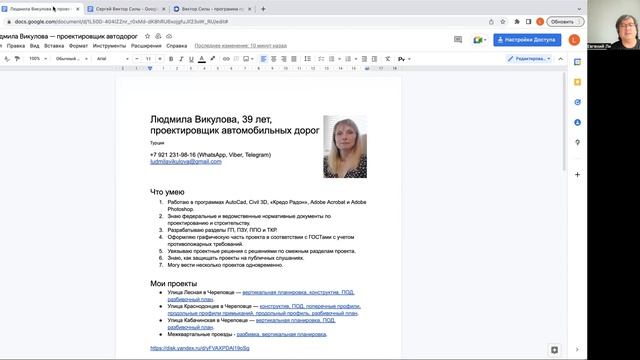640x360 pixels.
Task: Select the paint format roller tool
Action: click(x=17, y=59)
